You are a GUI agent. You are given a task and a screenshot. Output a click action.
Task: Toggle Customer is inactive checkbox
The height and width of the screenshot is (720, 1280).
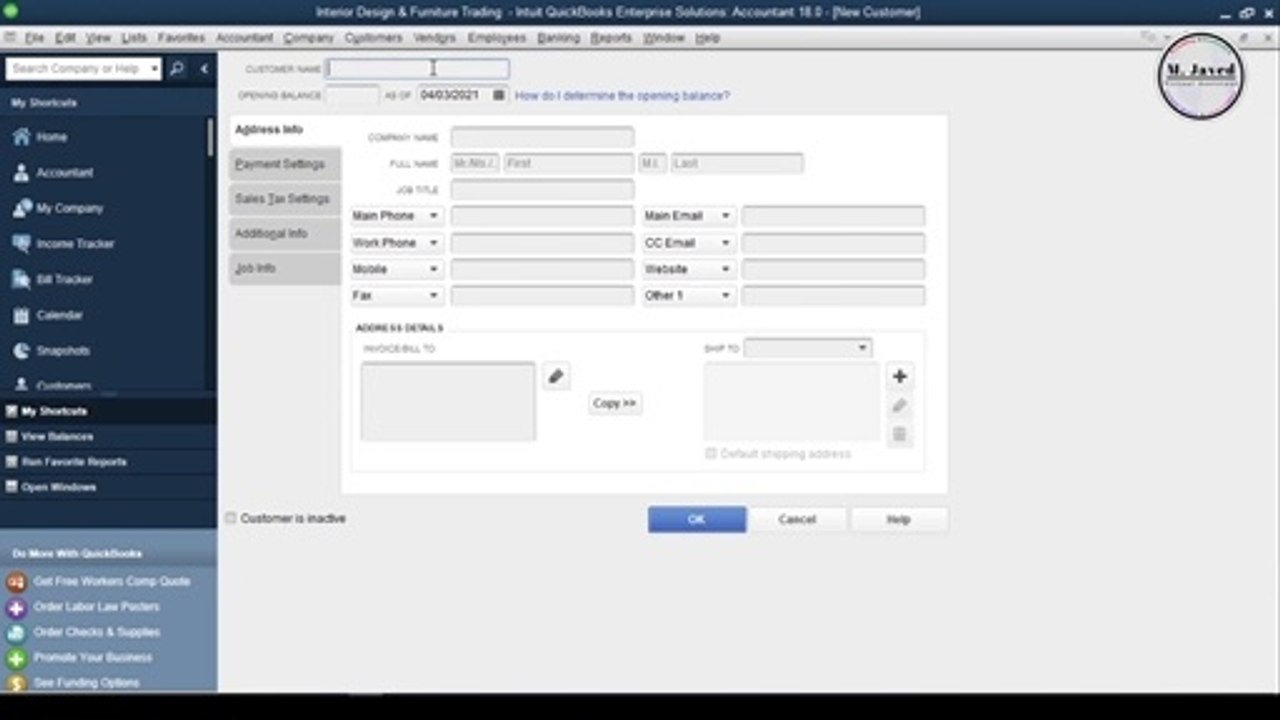click(x=231, y=518)
